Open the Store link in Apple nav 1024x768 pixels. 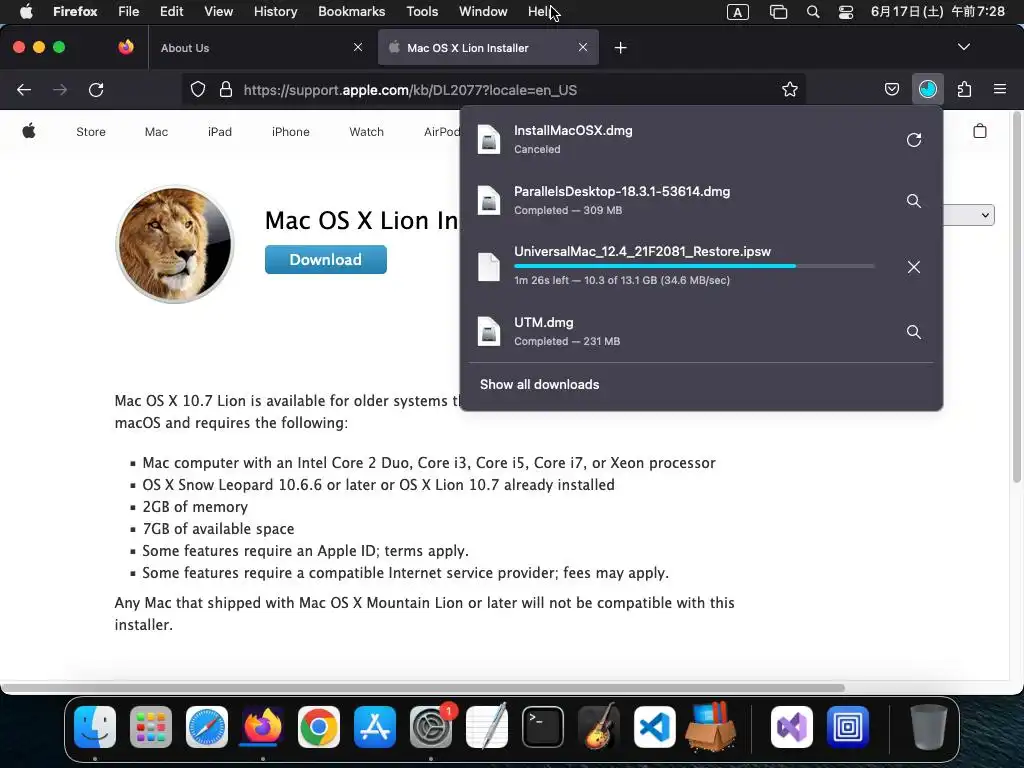click(91, 132)
